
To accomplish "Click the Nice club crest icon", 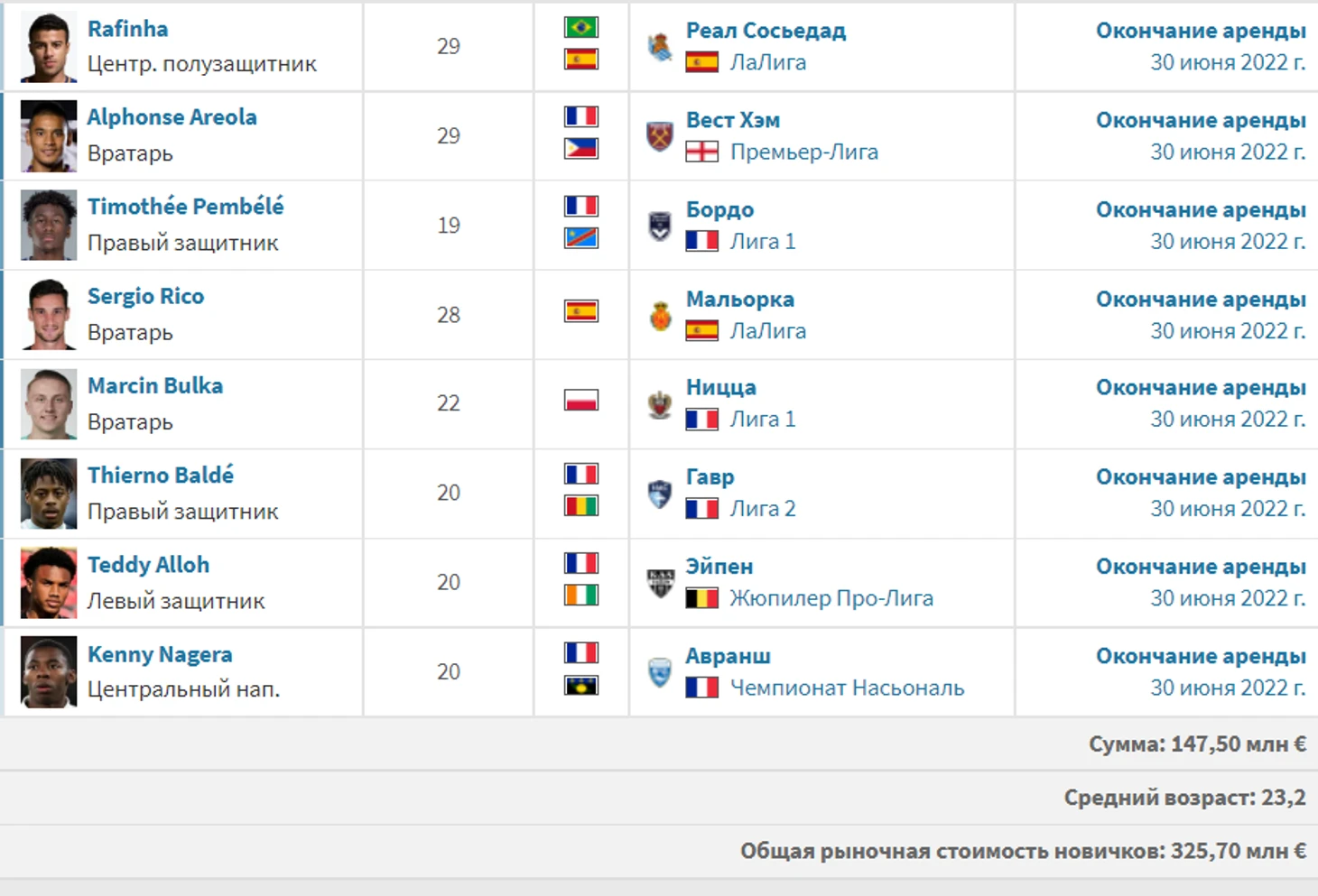I will tap(660, 403).
